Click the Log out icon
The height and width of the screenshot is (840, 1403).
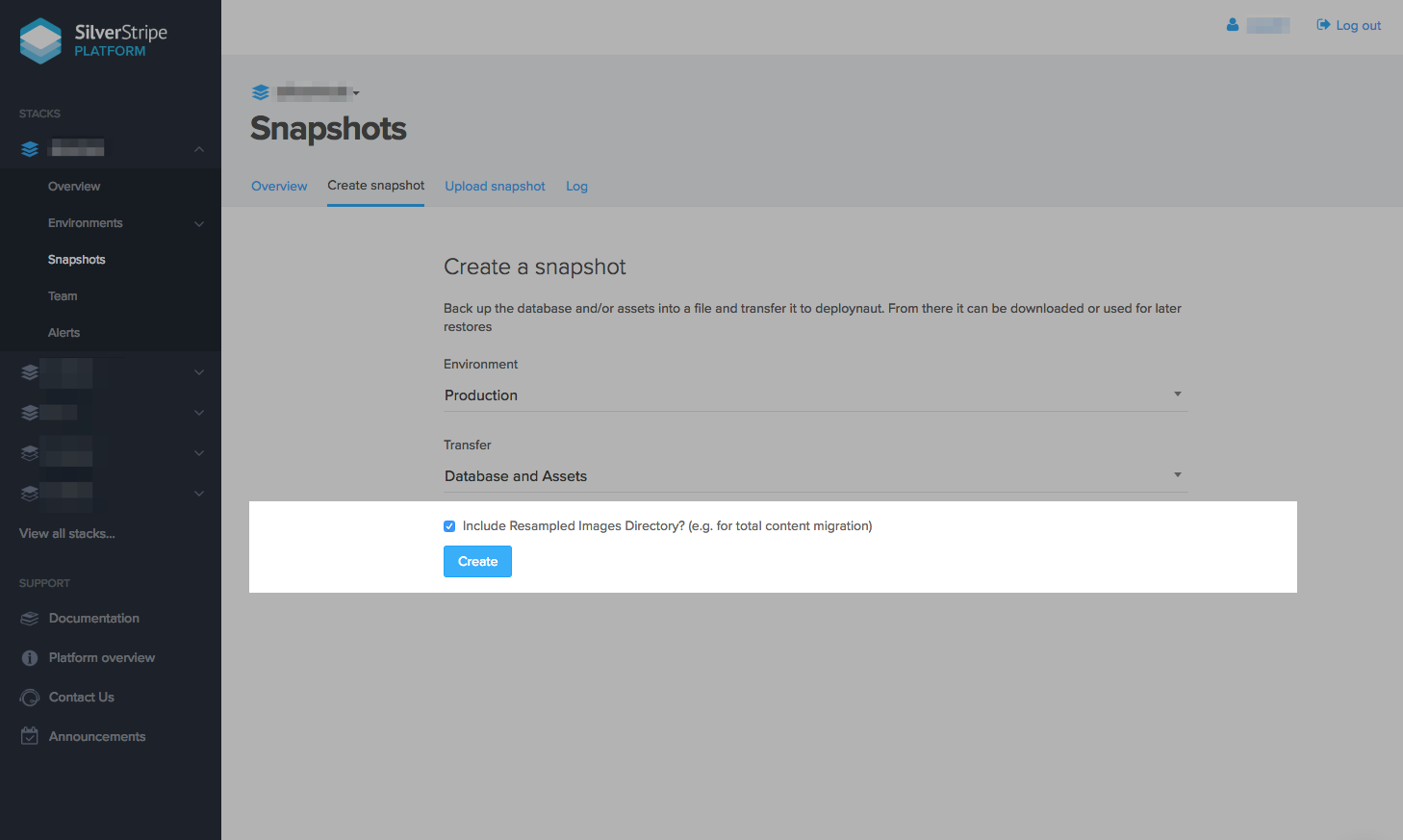pos(1323,25)
